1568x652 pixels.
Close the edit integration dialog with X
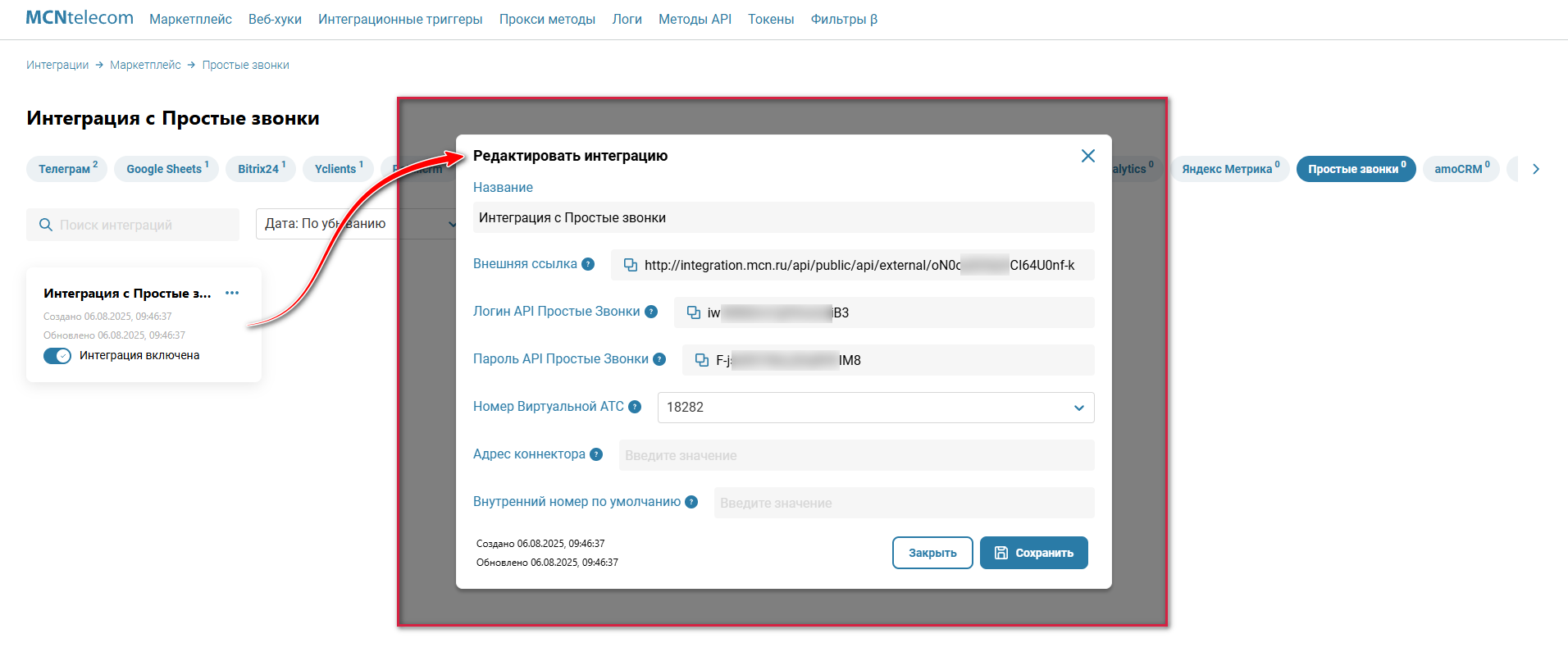[1088, 156]
